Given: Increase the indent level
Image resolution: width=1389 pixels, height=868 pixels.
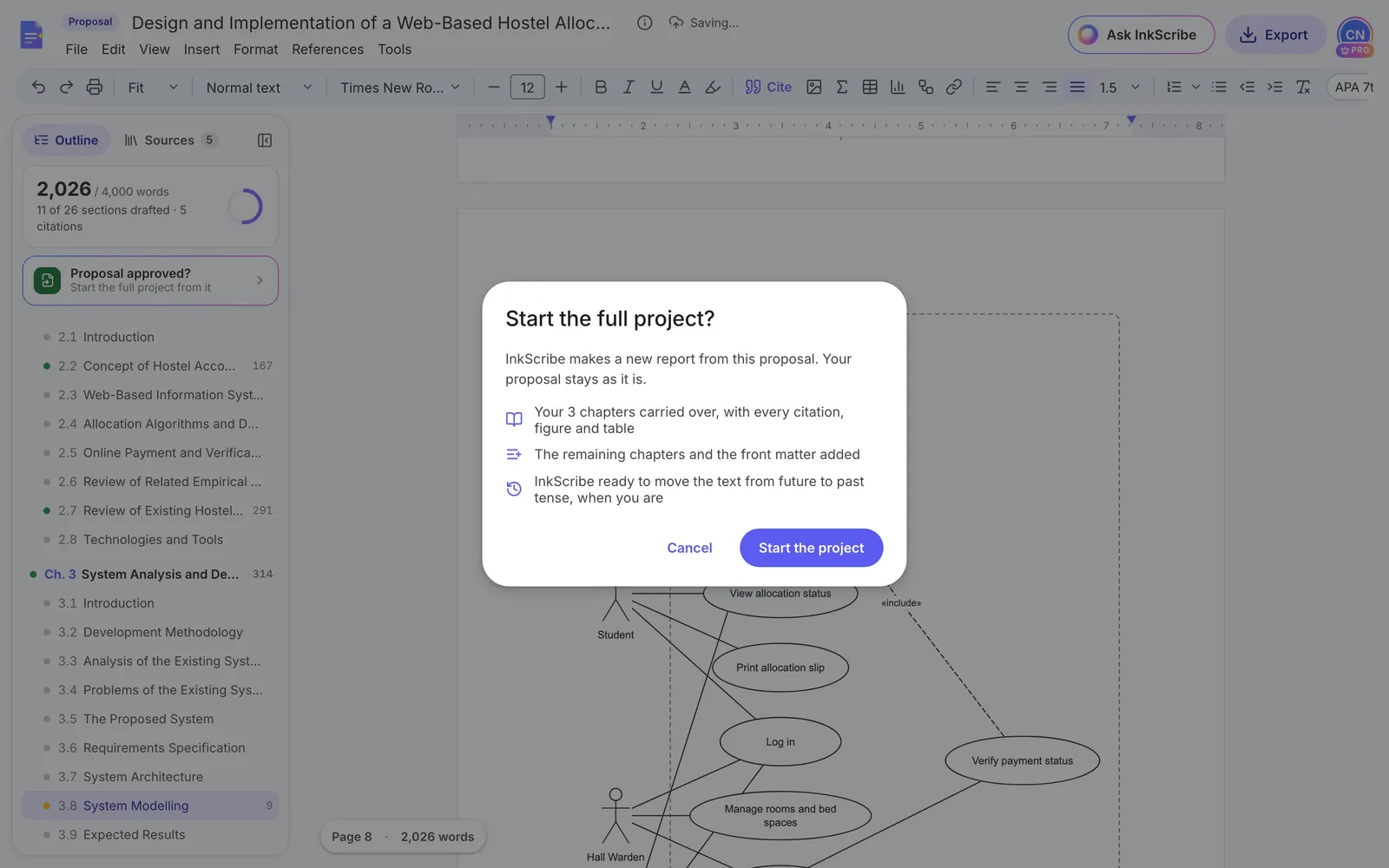Looking at the screenshot, I should point(1275,87).
